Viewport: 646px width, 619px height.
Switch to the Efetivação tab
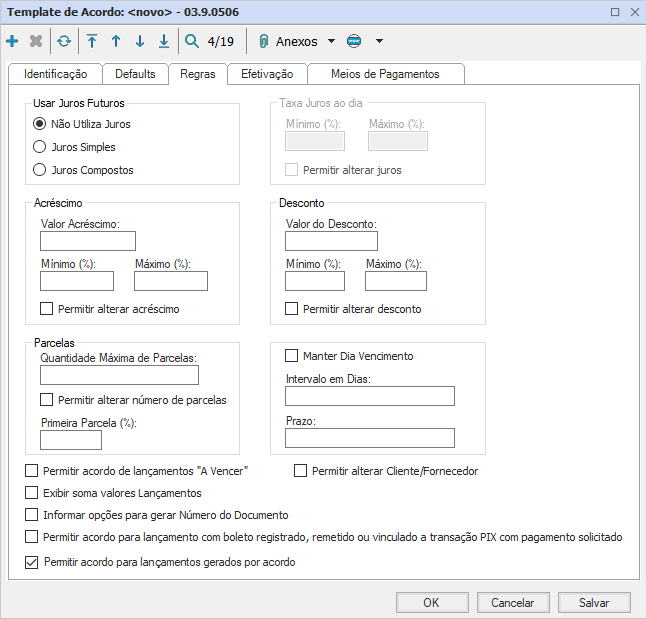click(266, 74)
